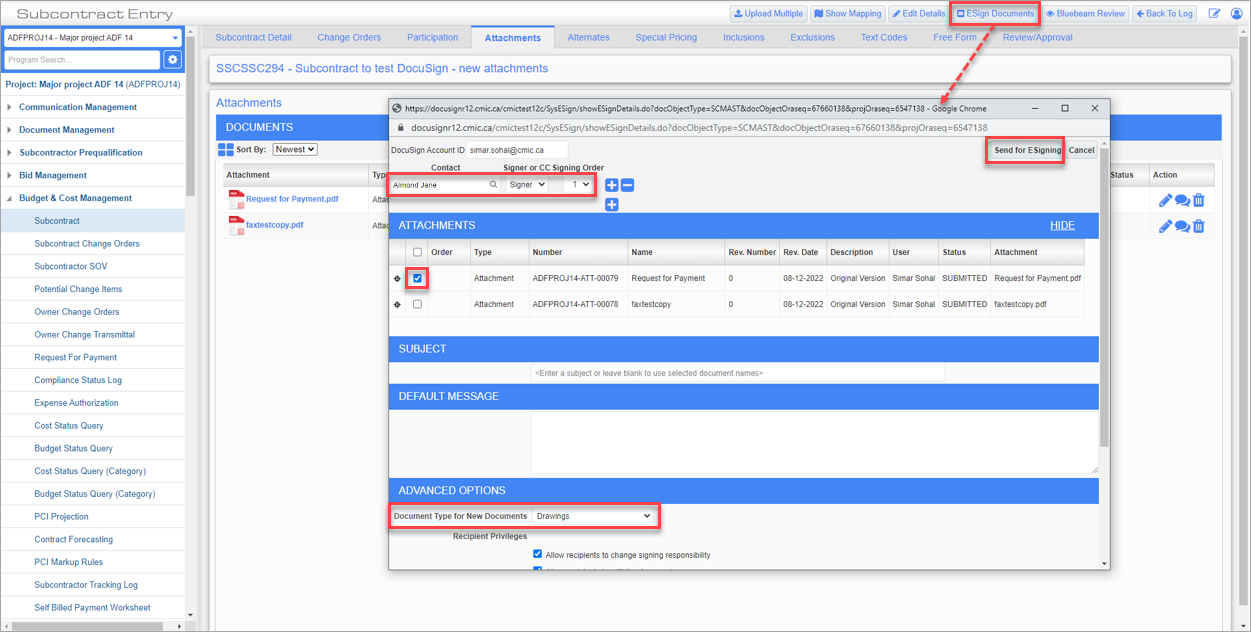Toggle allow recipients to change signing responsibility
Image resolution: width=1251 pixels, height=632 pixels.
(538, 554)
